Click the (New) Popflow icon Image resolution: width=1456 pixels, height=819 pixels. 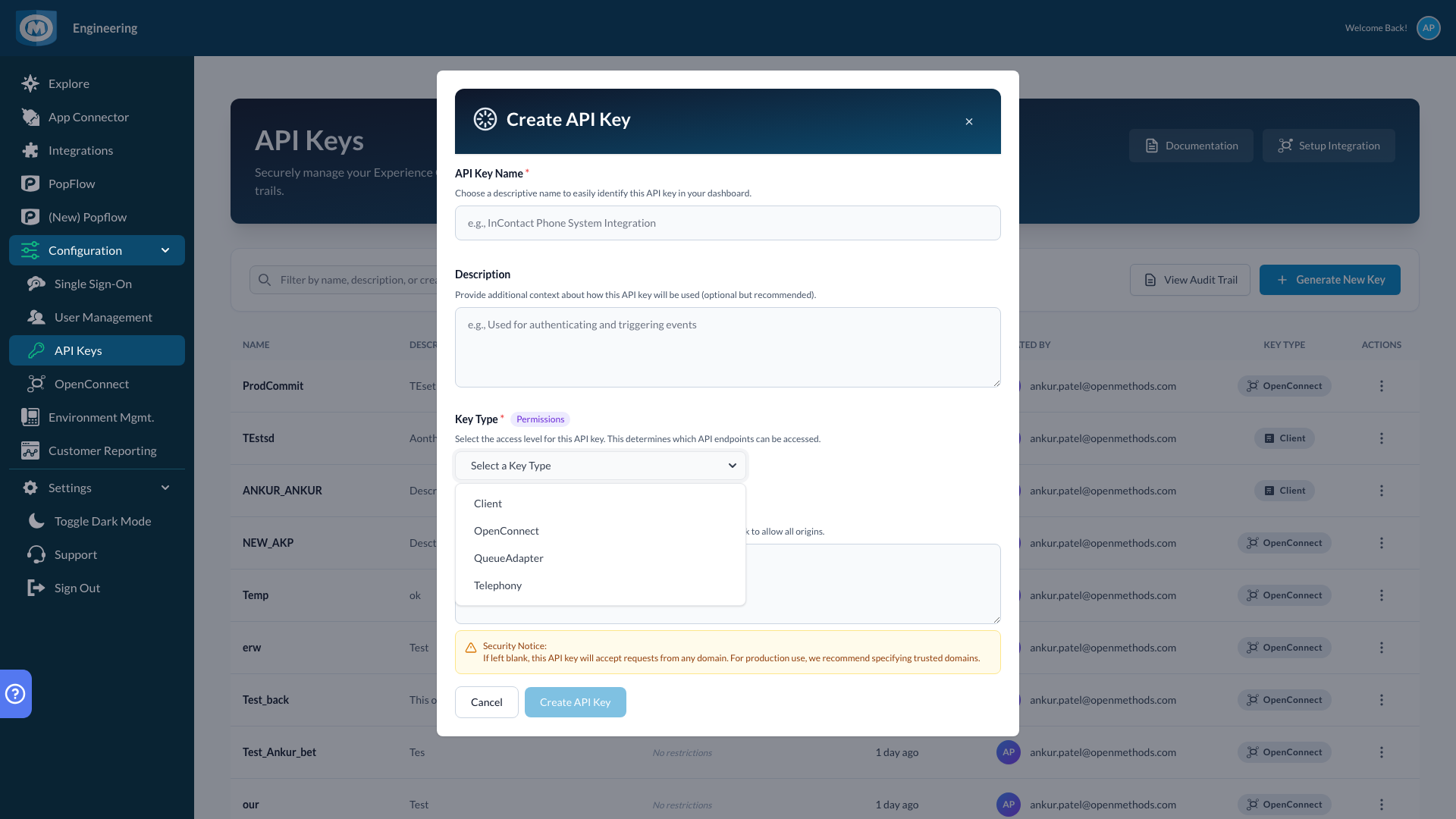(30, 217)
